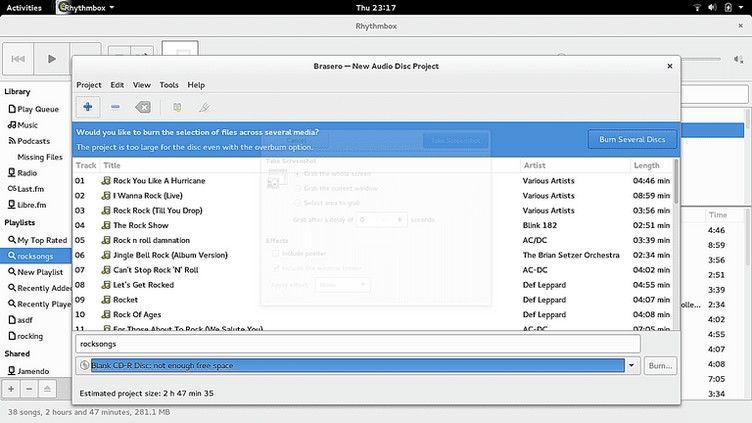Click the split track toolbar icon

[x=177, y=107]
